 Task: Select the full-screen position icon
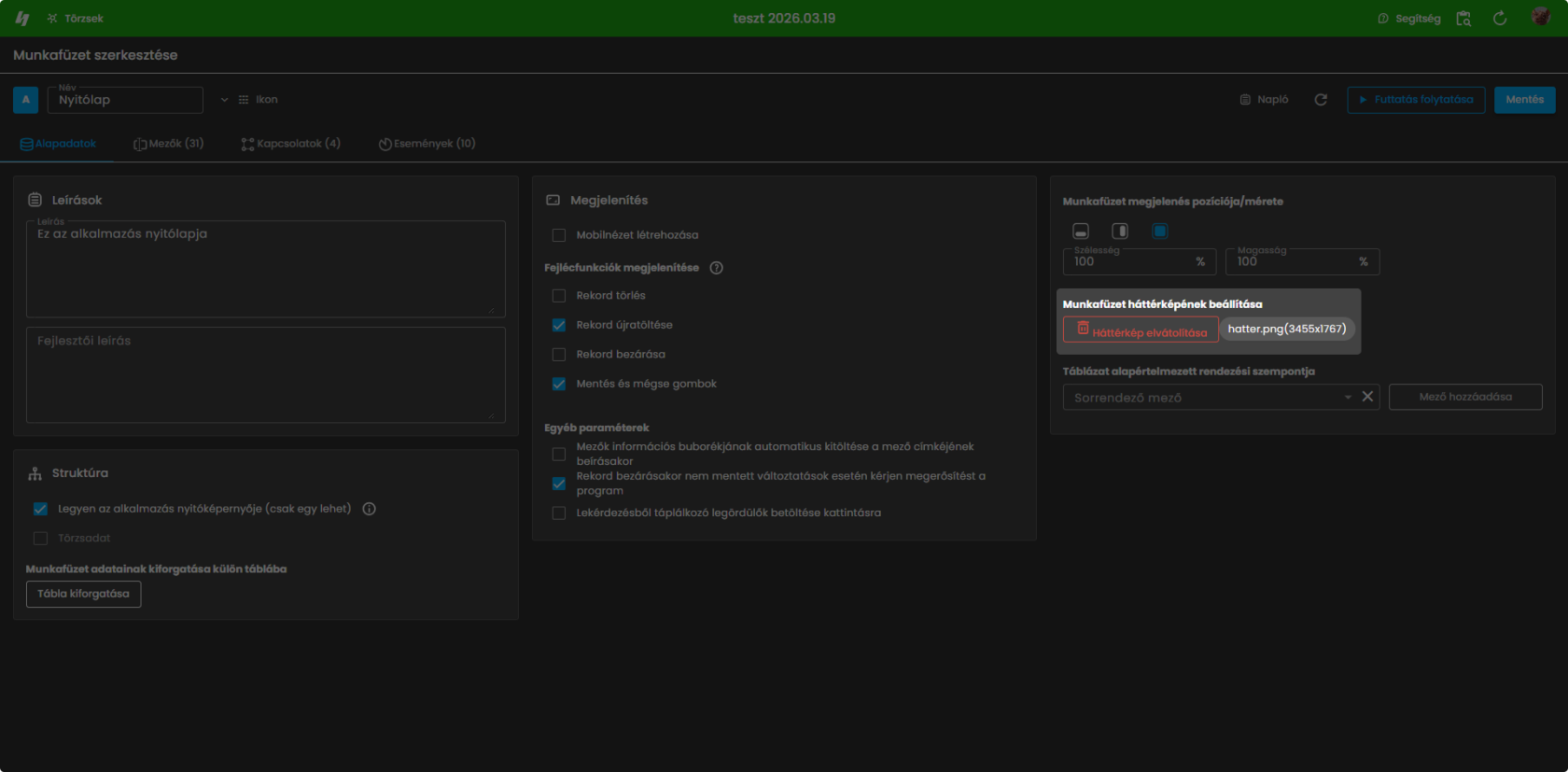pyautogui.click(x=1159, y=231)
